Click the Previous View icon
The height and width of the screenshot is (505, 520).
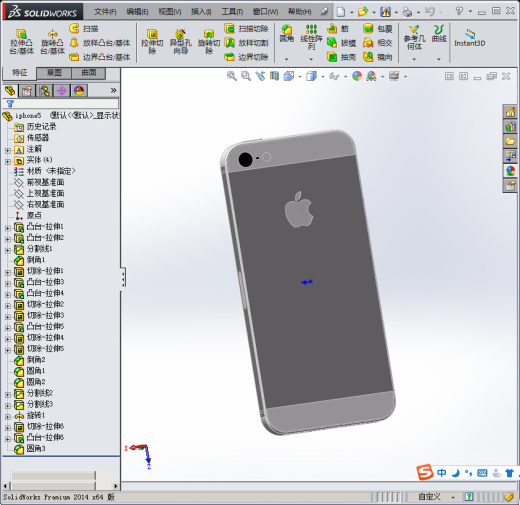(260, 76)
